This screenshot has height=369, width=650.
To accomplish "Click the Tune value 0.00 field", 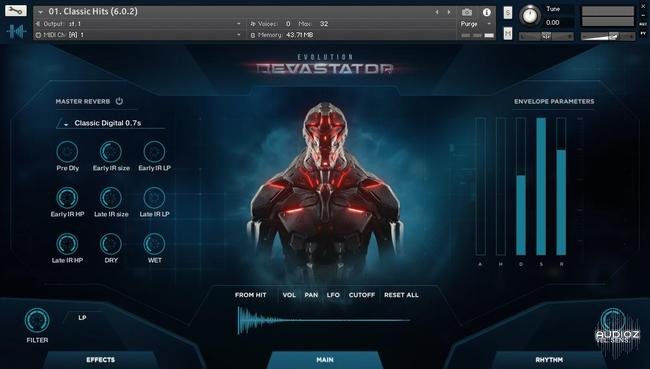I will (553, 22).
